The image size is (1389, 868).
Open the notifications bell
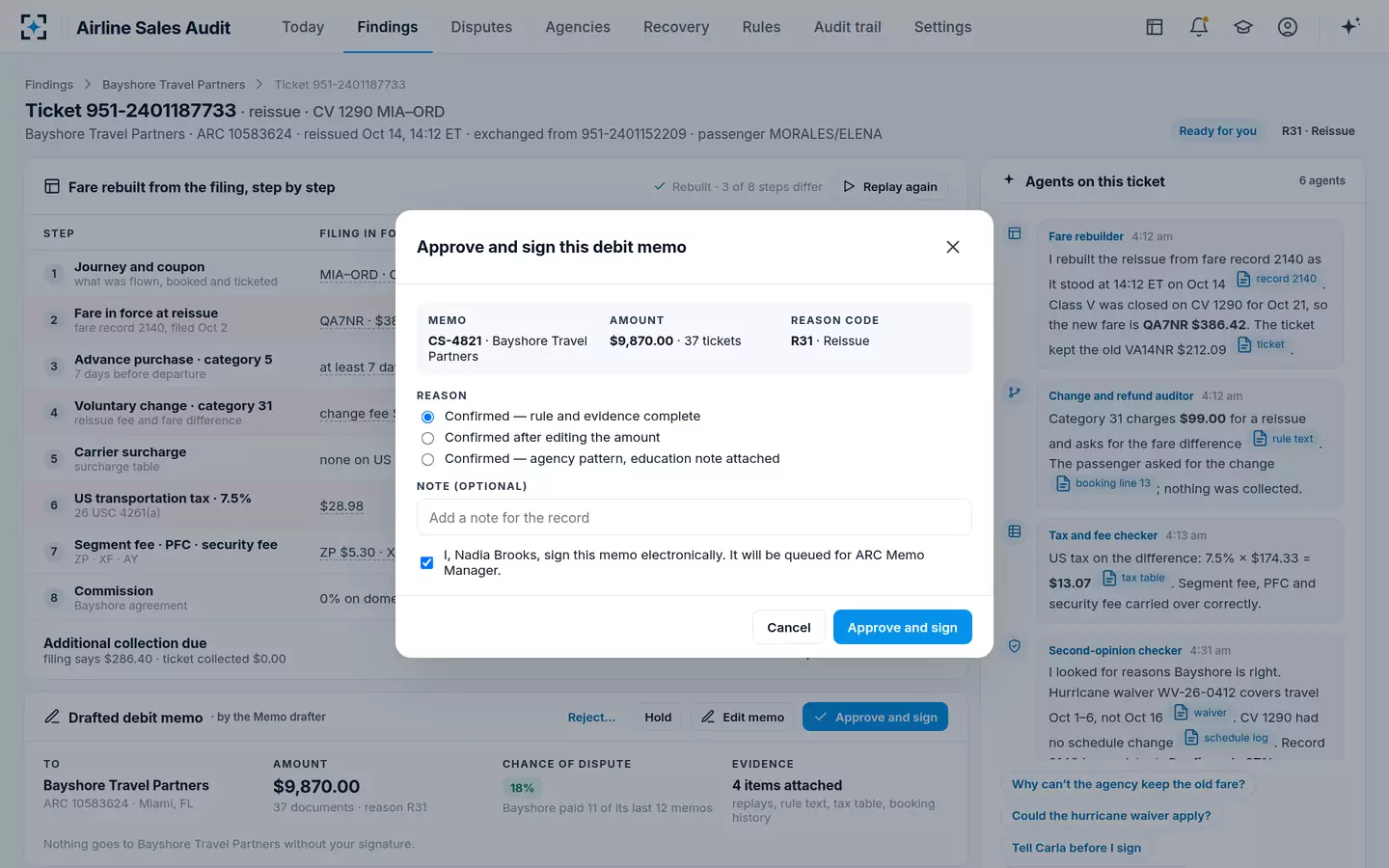coord(1199,27)
